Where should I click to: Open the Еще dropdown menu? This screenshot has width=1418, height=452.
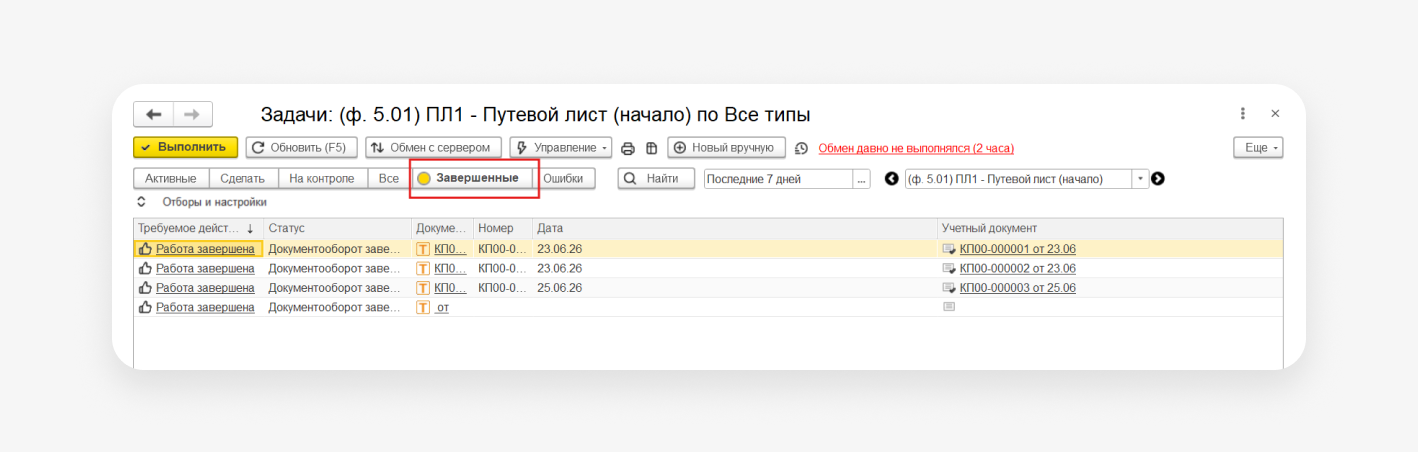1258,147
